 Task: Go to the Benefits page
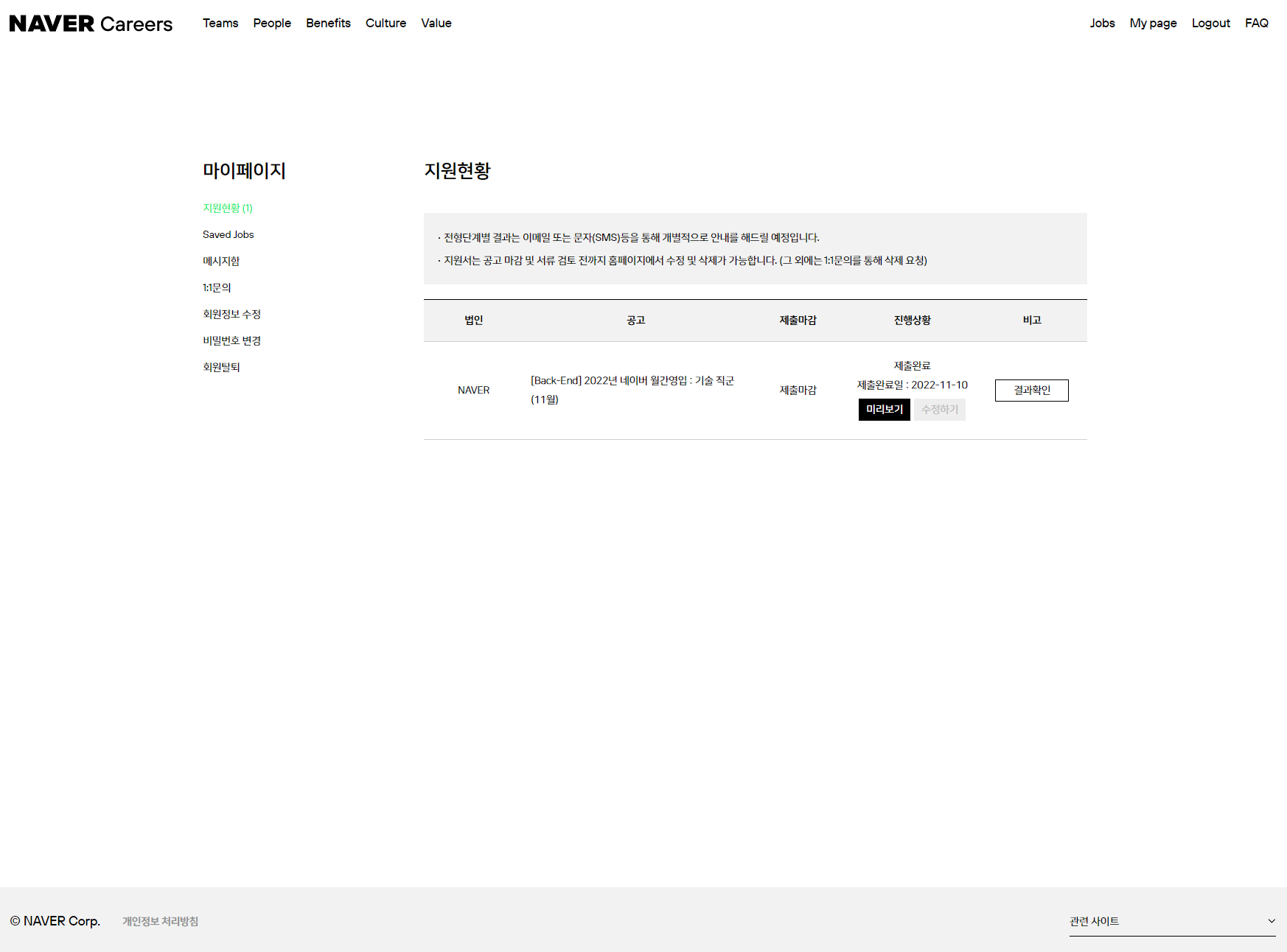click(x=328, y=23)
